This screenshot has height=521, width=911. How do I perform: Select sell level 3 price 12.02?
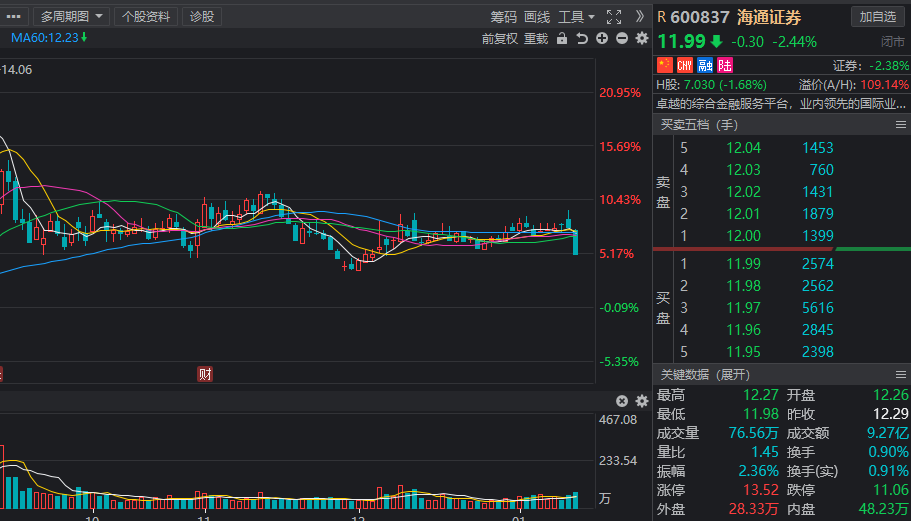(743, 192)
